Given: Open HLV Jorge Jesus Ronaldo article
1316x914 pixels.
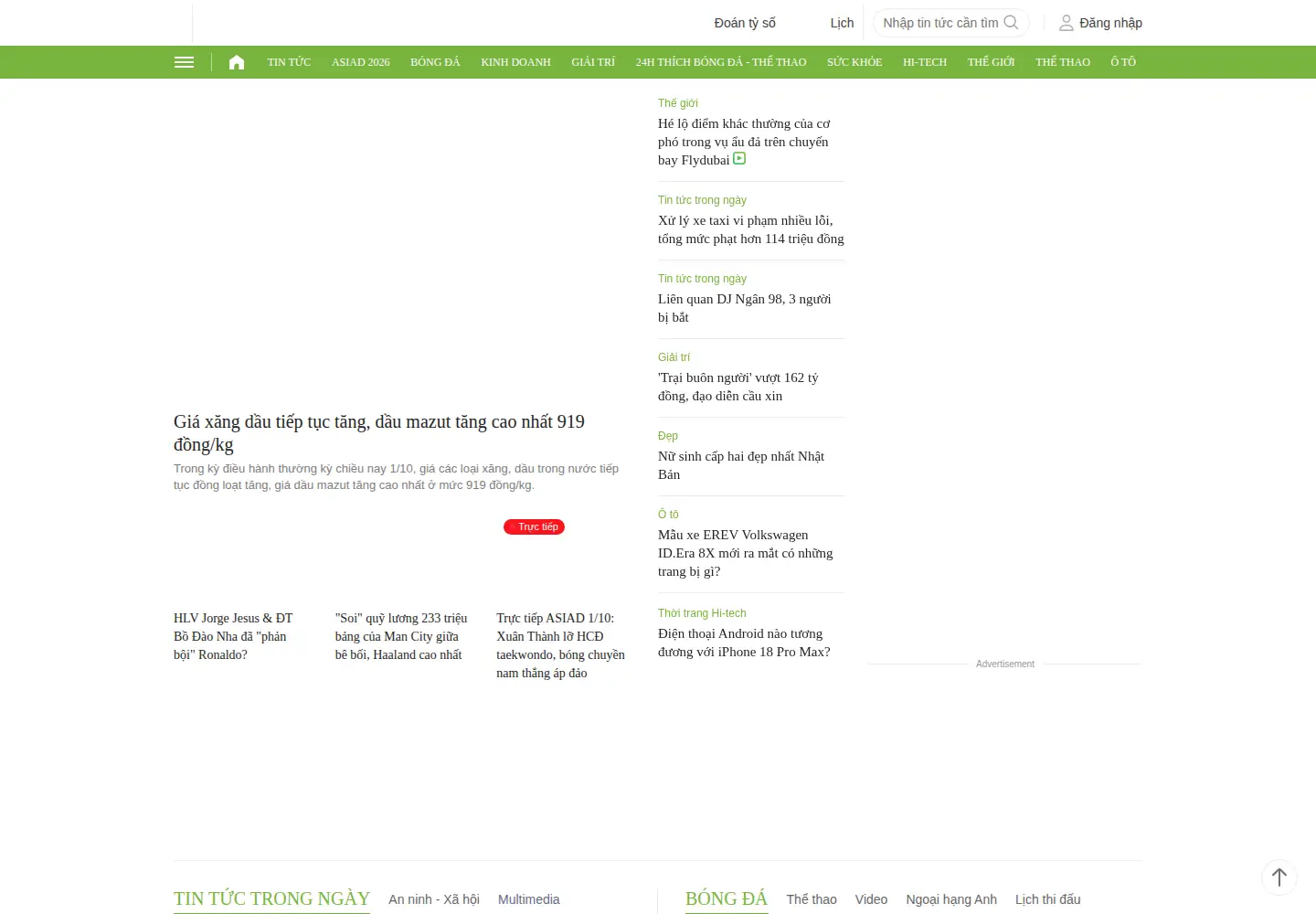Looking at the screenshot, I should [x=234, y=636].
